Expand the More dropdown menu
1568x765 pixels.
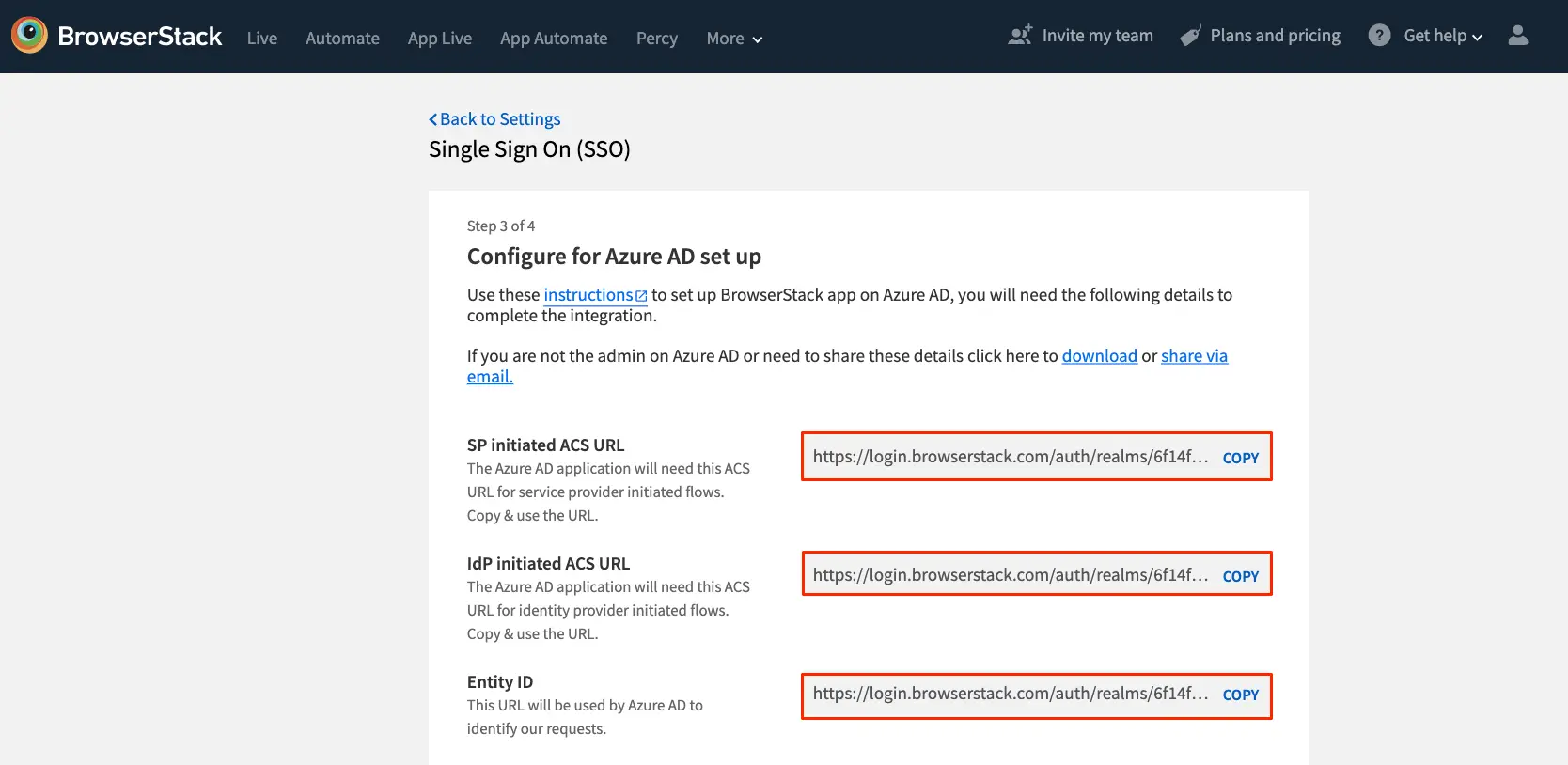coord(734,39)
